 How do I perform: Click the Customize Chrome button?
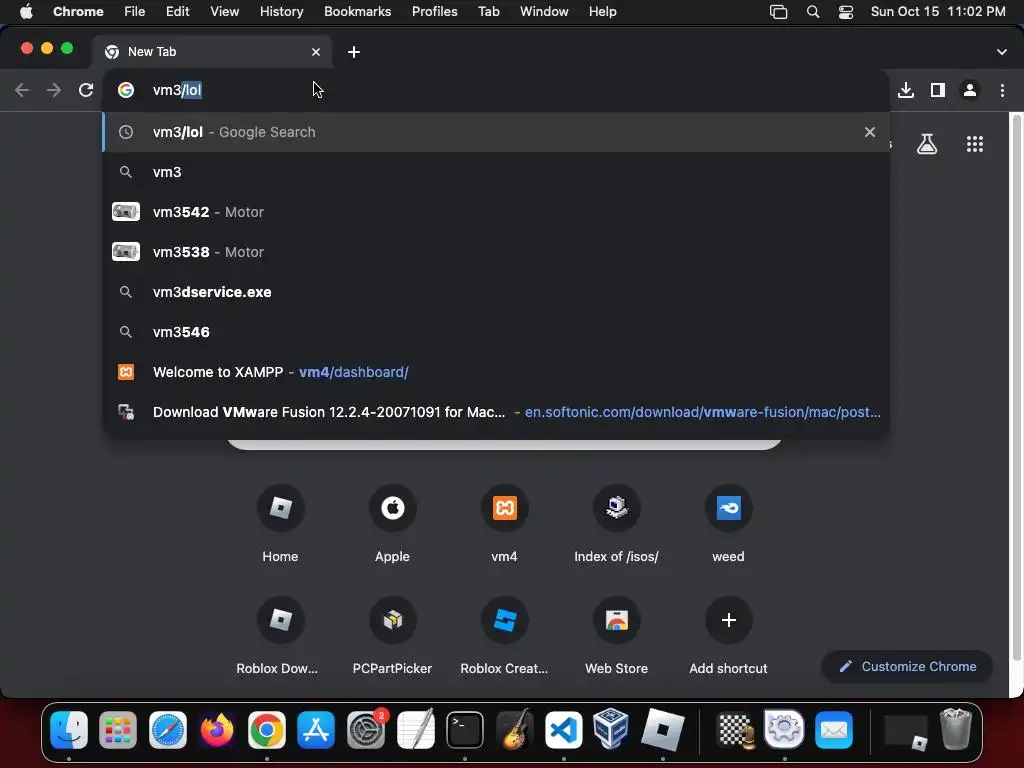tap(907, 666)
